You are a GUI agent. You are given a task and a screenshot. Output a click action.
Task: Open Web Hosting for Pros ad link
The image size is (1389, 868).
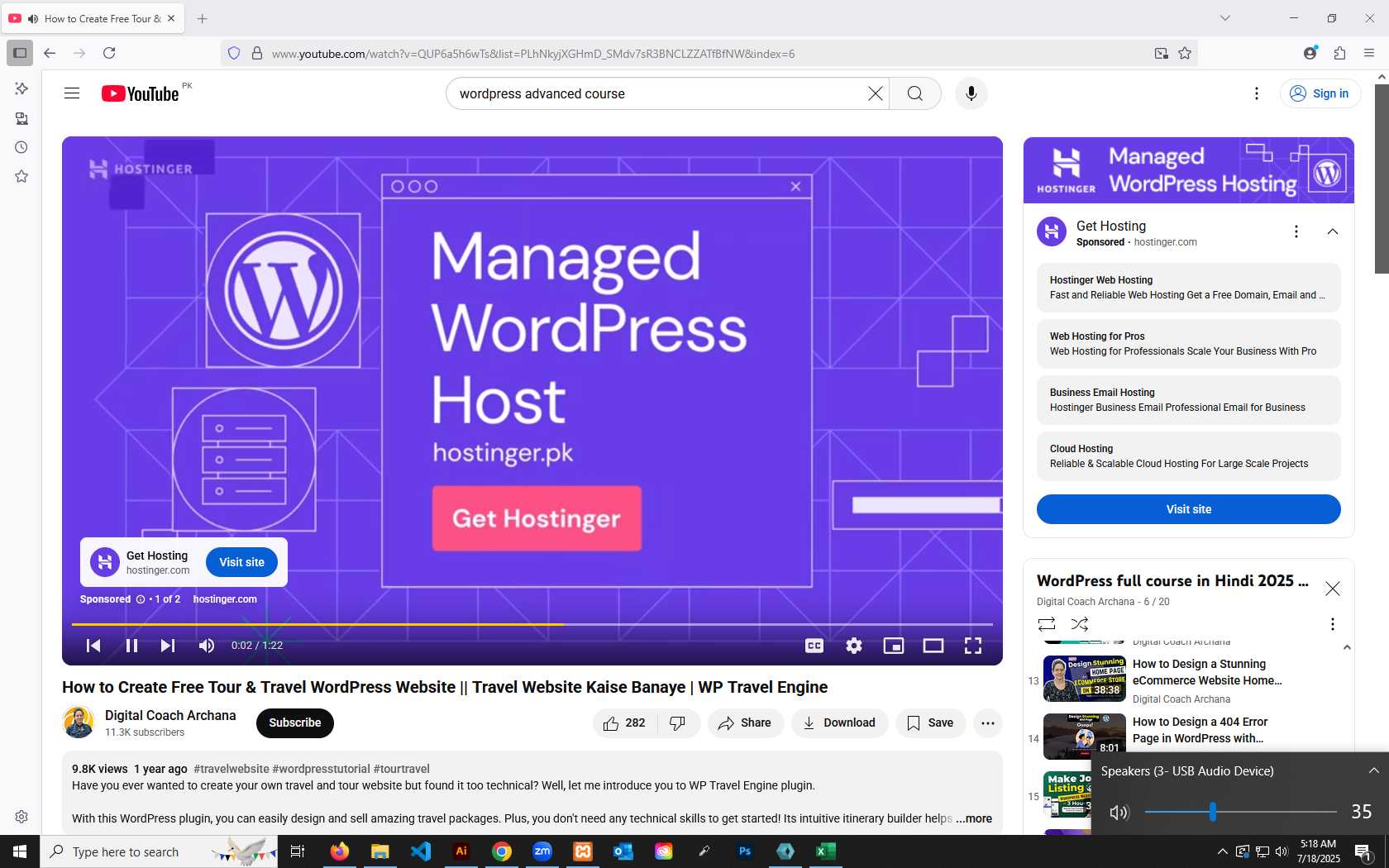pos(1188,344)
